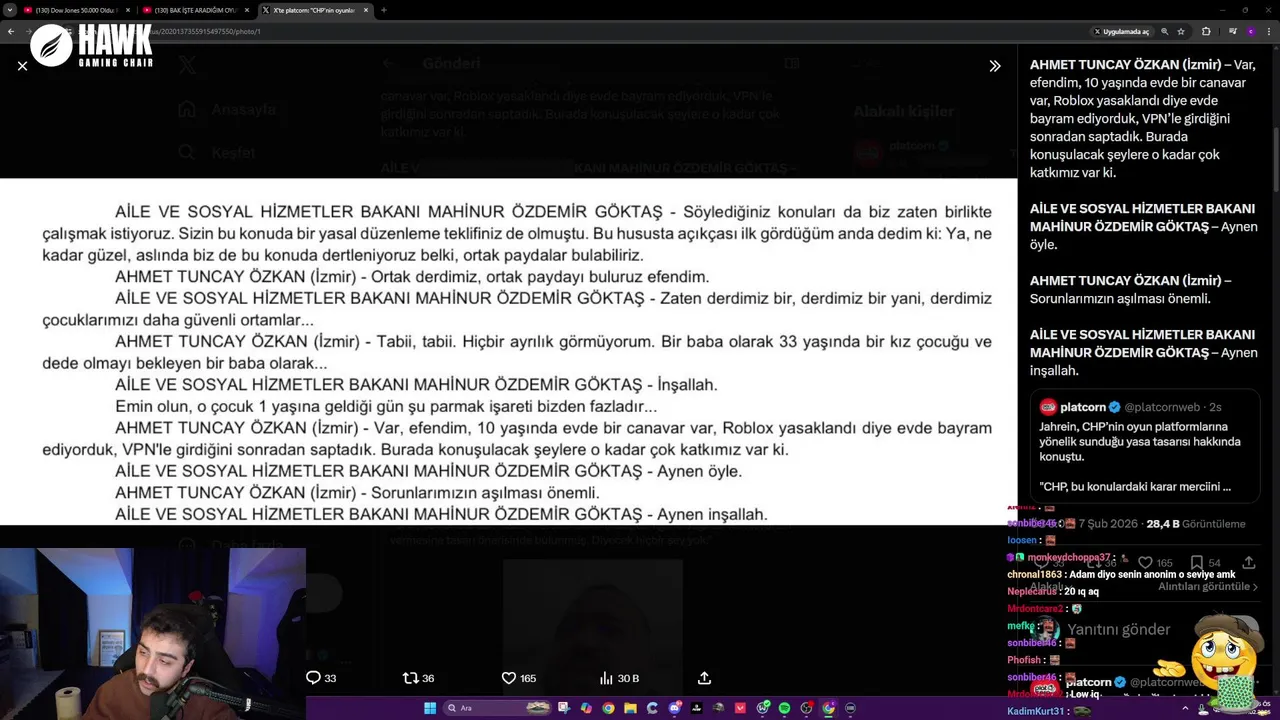This screenshot has height=720, width=1280.
Task: Open the zoom magnifier in the address bar
Action: pos(1165,31)
